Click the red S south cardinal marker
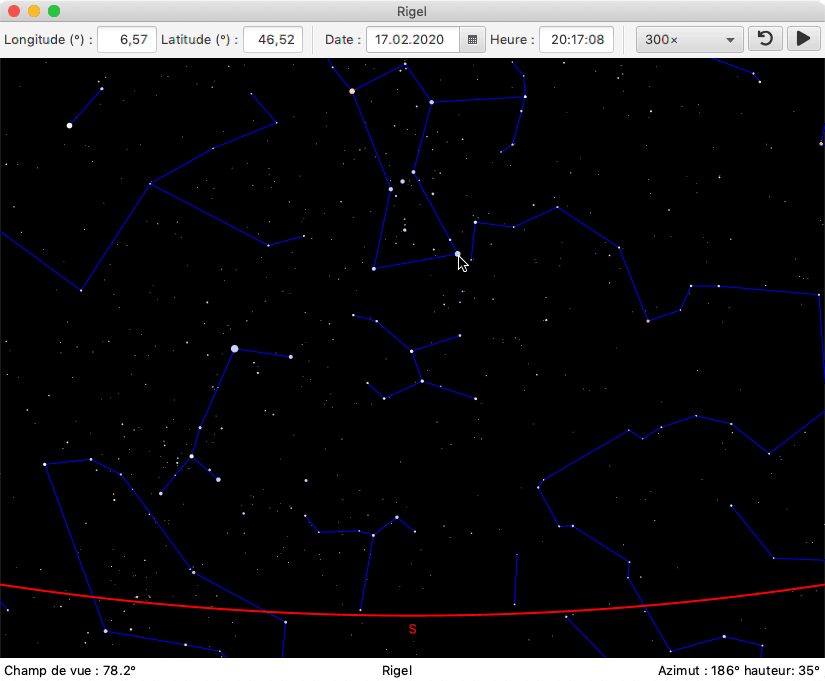This screenshot has width=825, height=681. click(412, 629)
